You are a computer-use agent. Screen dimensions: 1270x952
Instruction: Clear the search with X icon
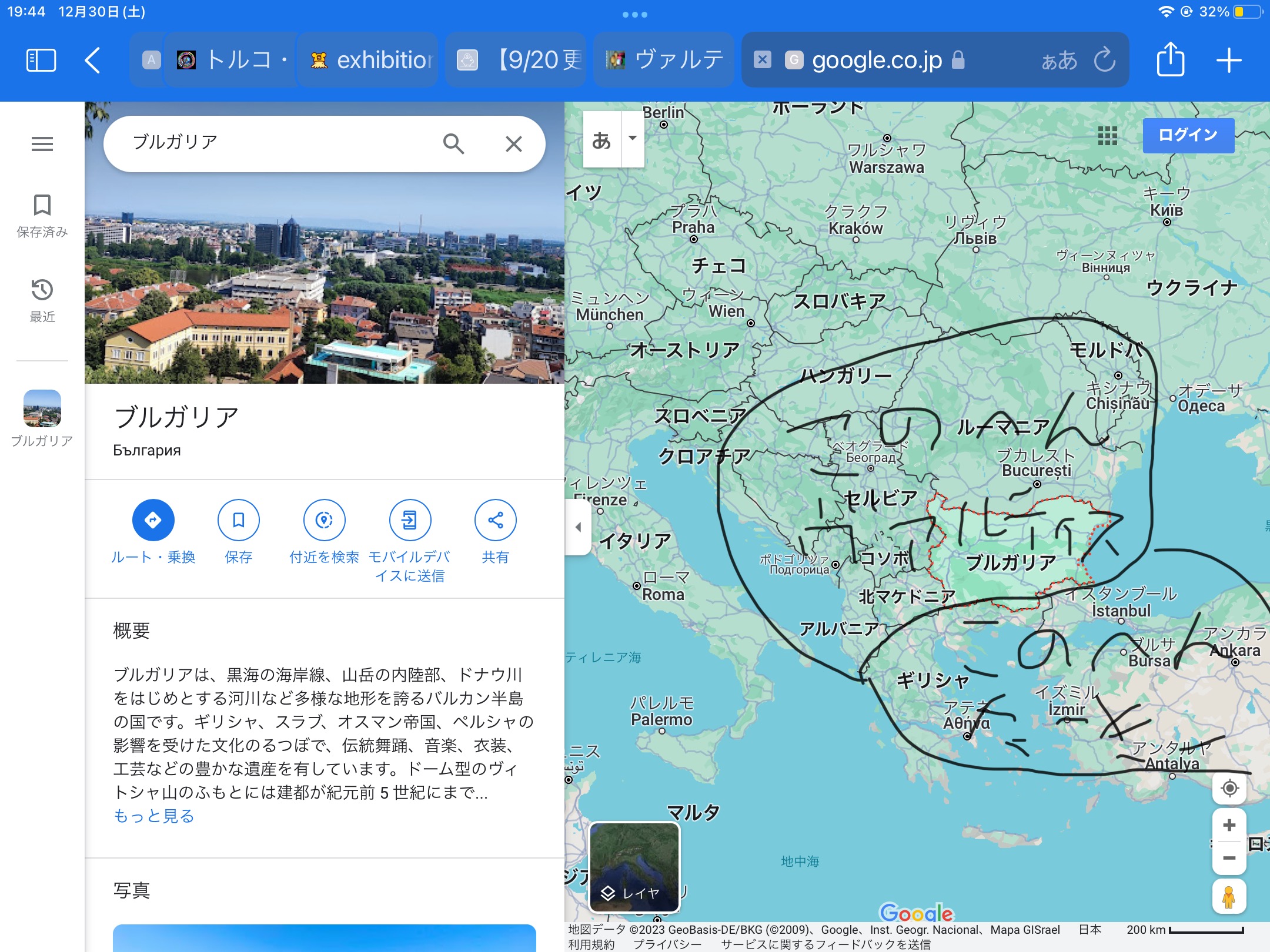coord(514,143)
